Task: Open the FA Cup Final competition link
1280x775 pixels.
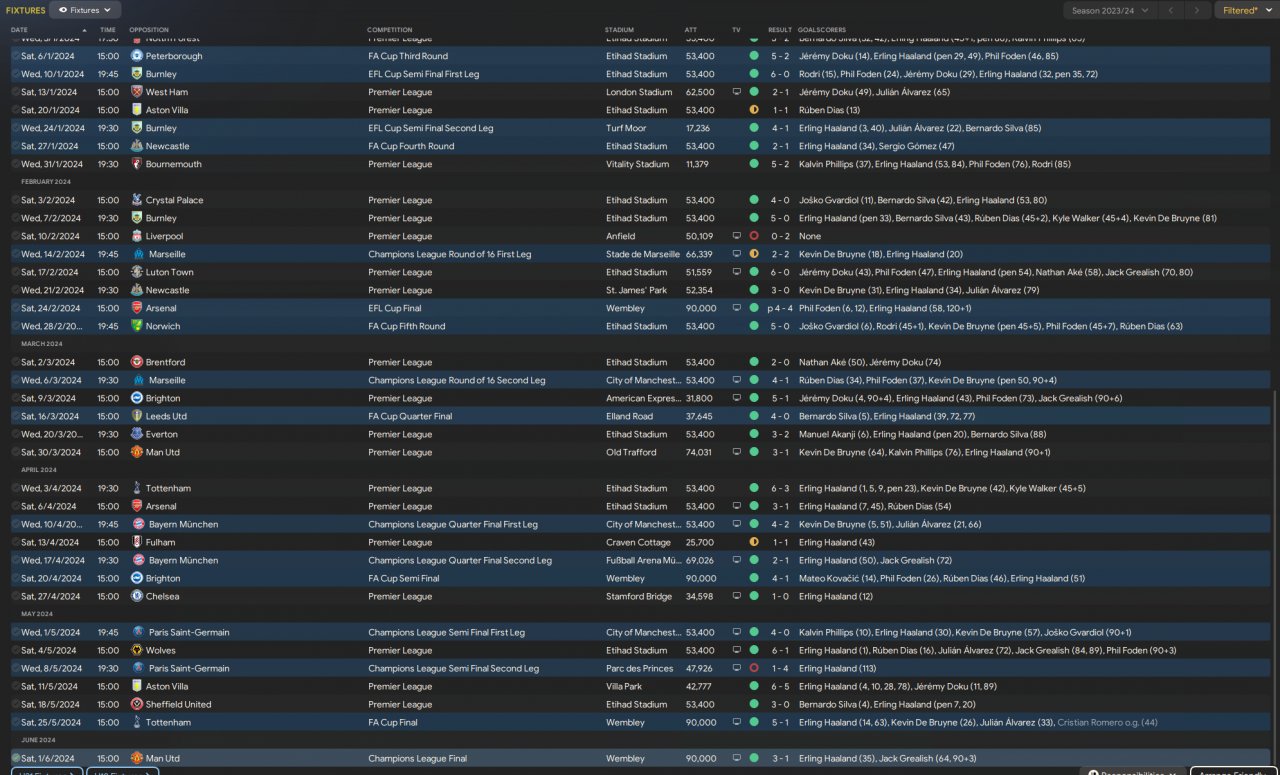Action: click(392, 722)
